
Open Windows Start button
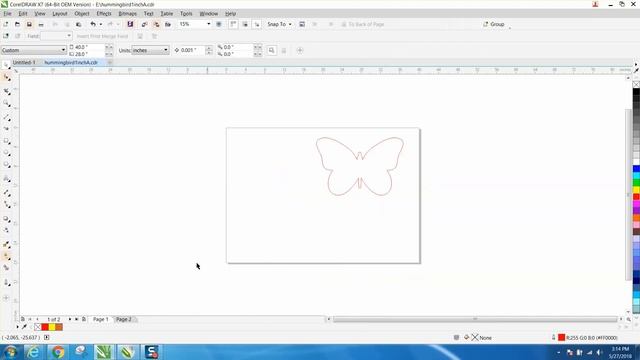click(x=10, y=352)
